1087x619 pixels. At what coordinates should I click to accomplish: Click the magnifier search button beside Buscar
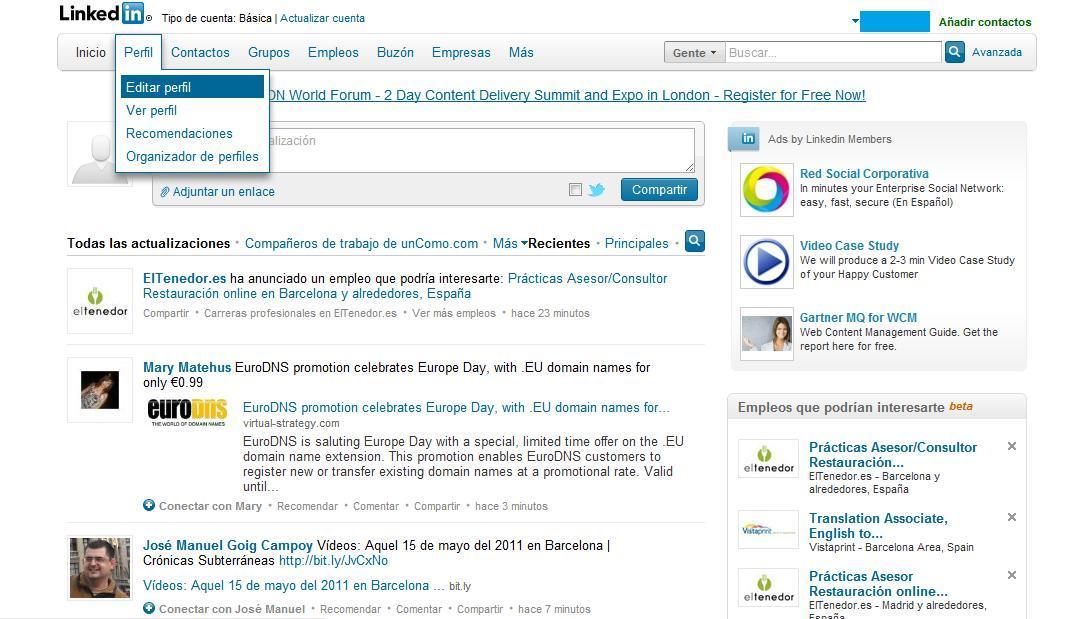coord(955,52)
